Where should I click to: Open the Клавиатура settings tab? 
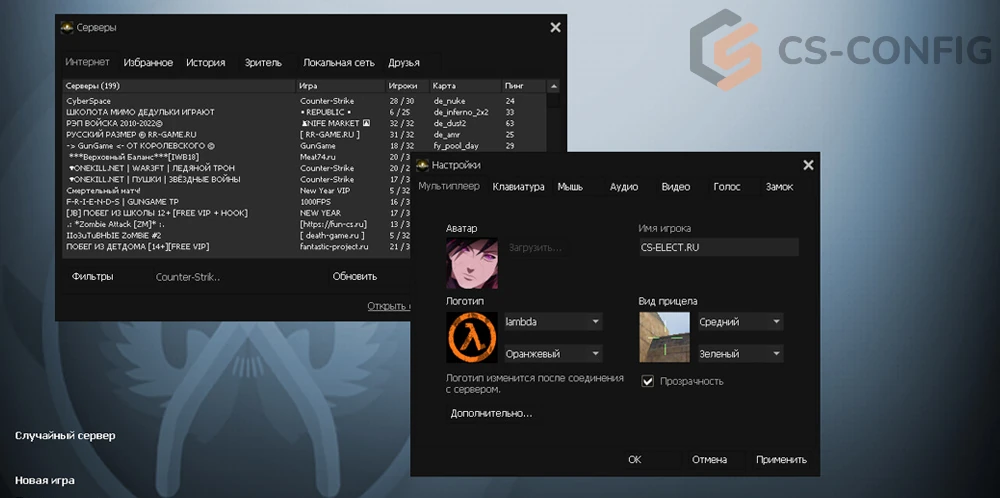click(518, 187)
